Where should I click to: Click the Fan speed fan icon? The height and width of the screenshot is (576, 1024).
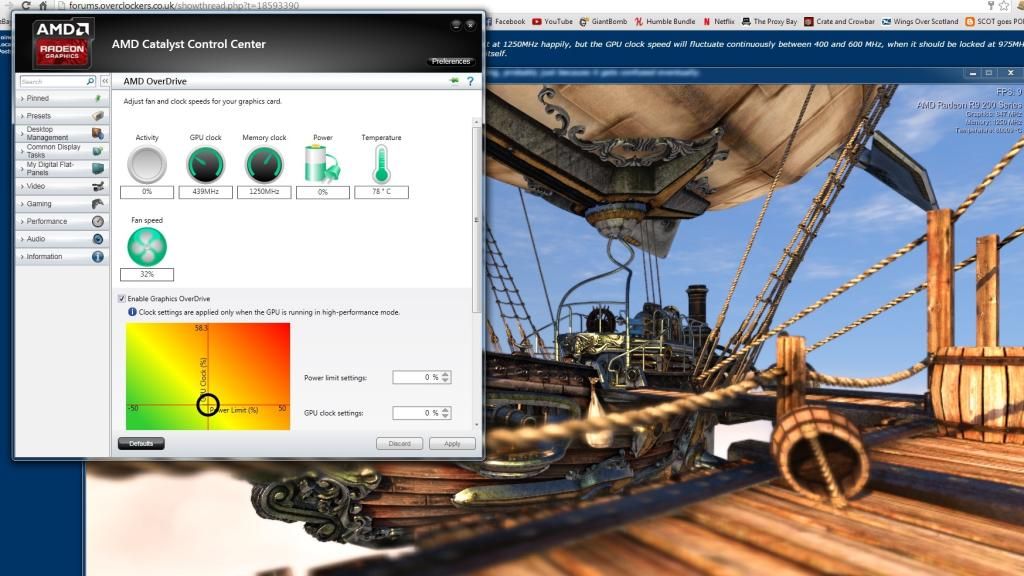(x=147, y=246)
